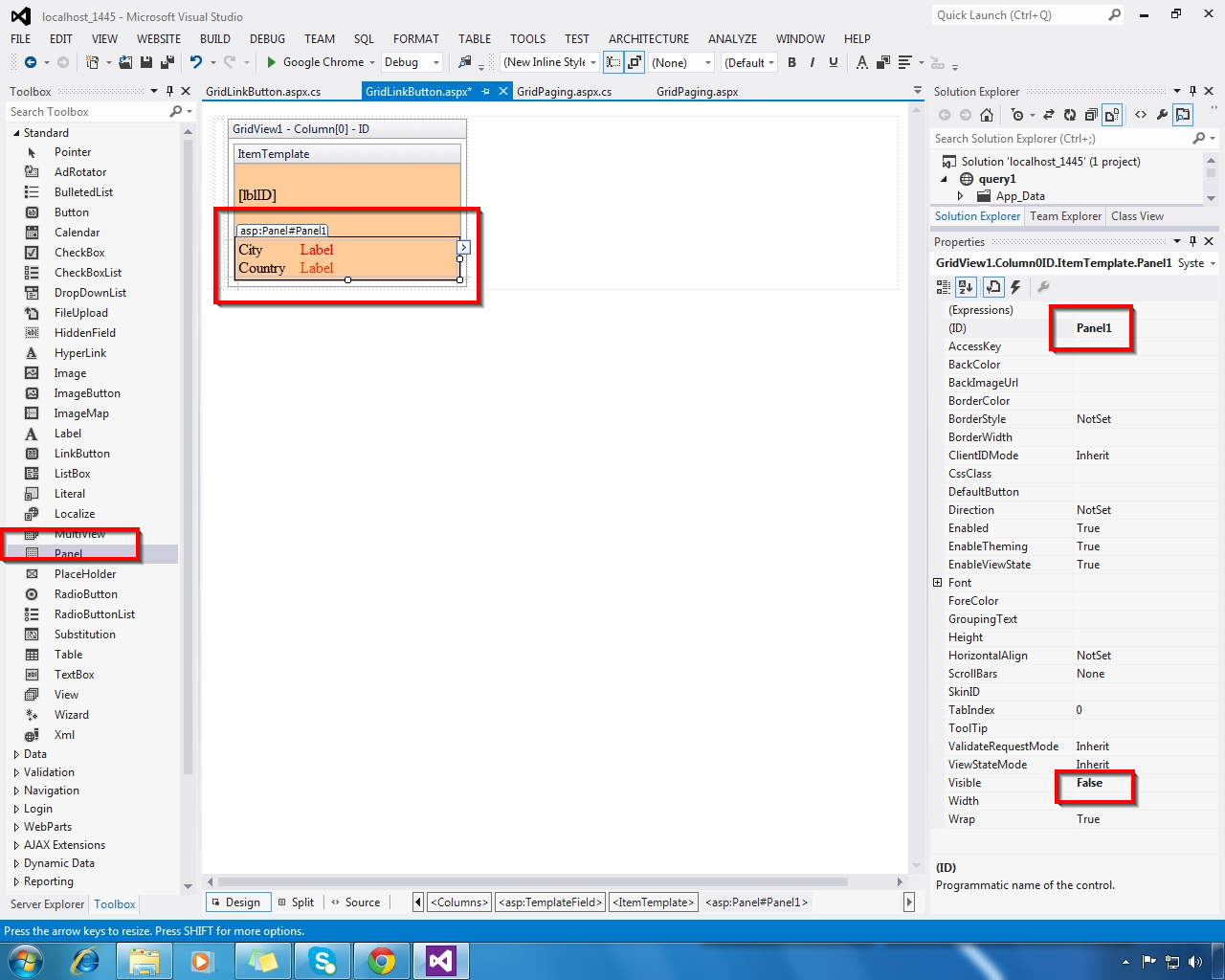Show Events via the lightning bolt icon

(1014, 286)
